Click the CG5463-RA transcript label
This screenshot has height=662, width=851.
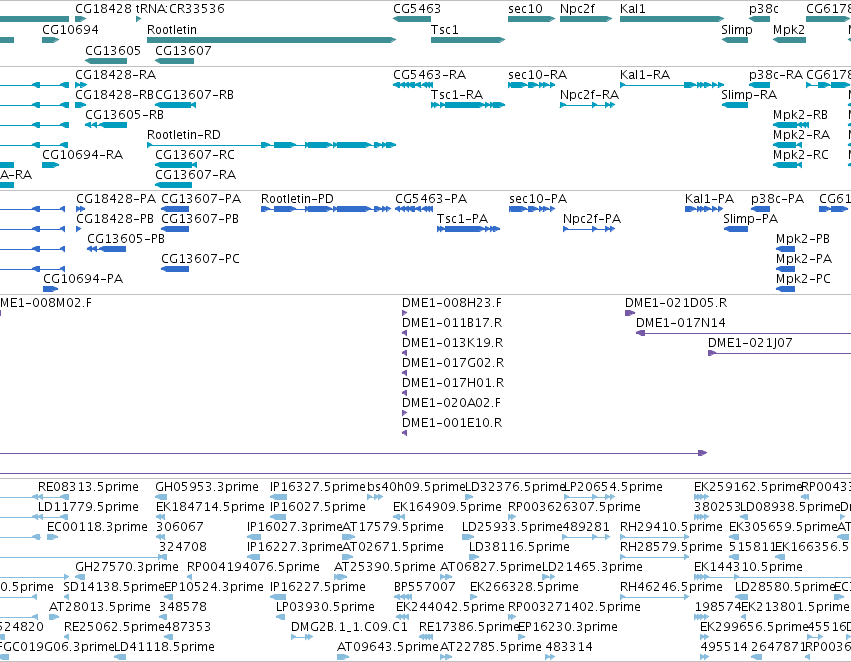pyautogui.click(x=429, y=74)
